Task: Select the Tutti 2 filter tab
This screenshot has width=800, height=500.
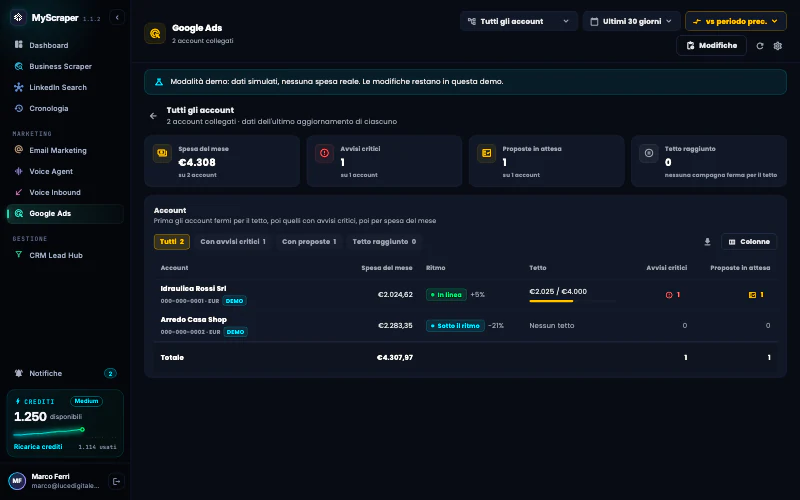Action: [172, 242]
